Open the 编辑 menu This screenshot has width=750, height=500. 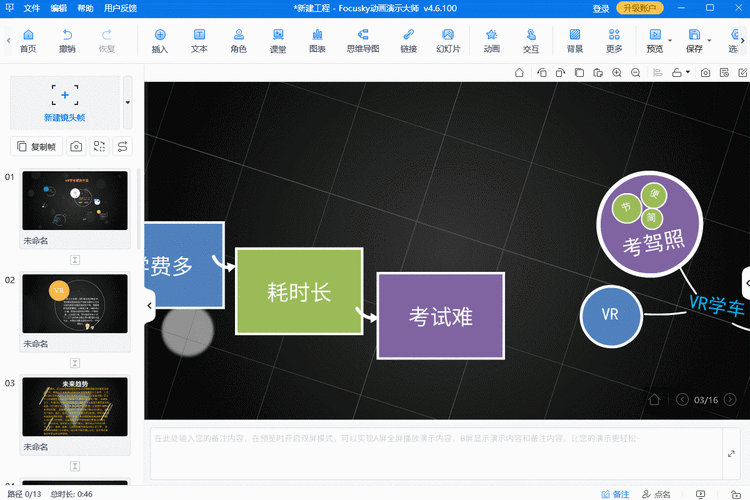pyautogui.click(x=58, y=8)
